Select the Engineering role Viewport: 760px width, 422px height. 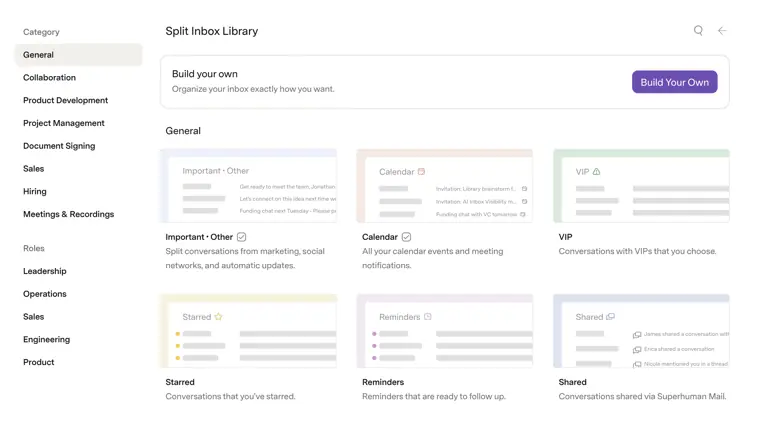pos(47,339)
